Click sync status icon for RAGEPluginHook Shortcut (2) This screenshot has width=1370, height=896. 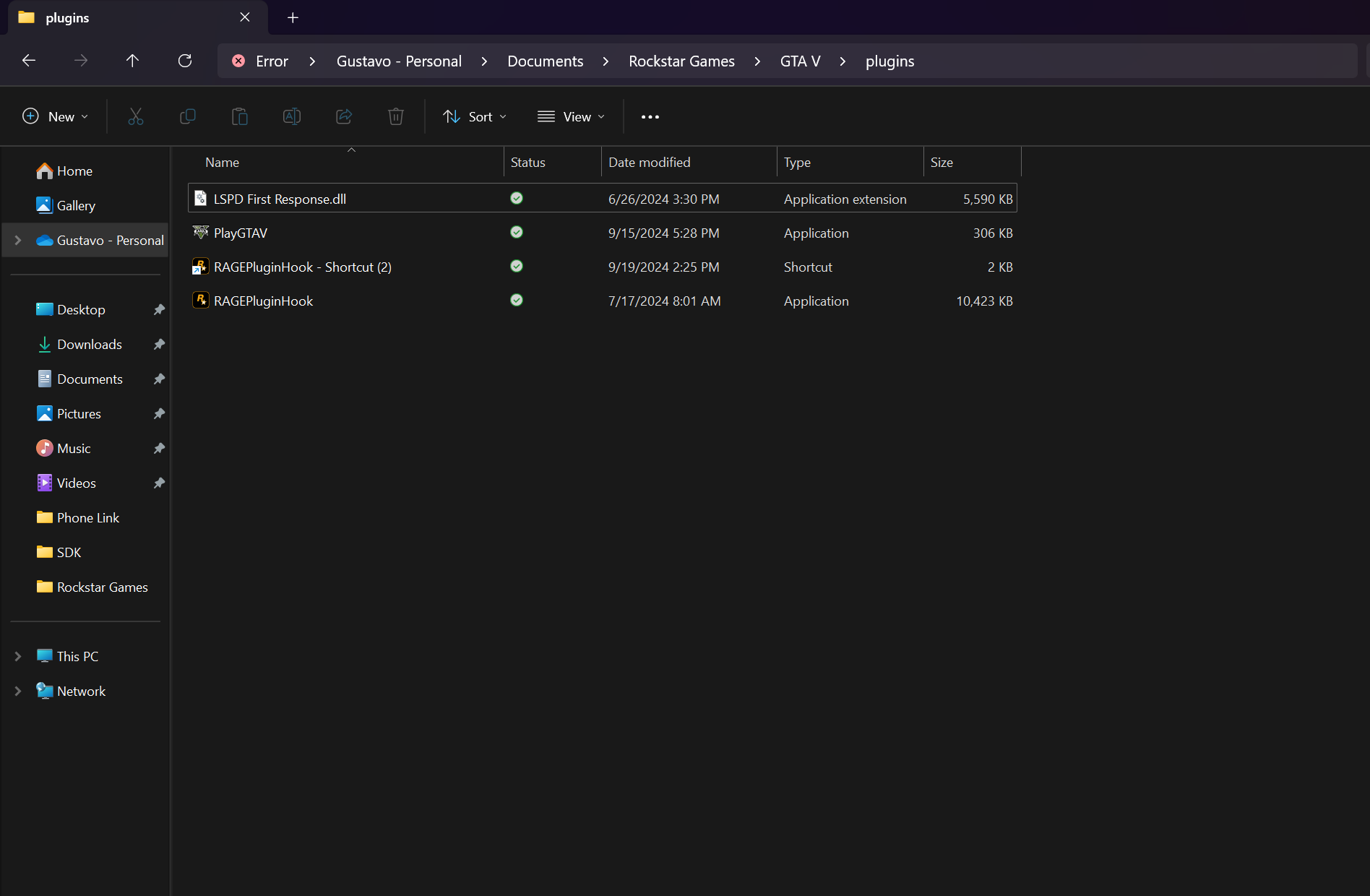(x=517, y=266)
